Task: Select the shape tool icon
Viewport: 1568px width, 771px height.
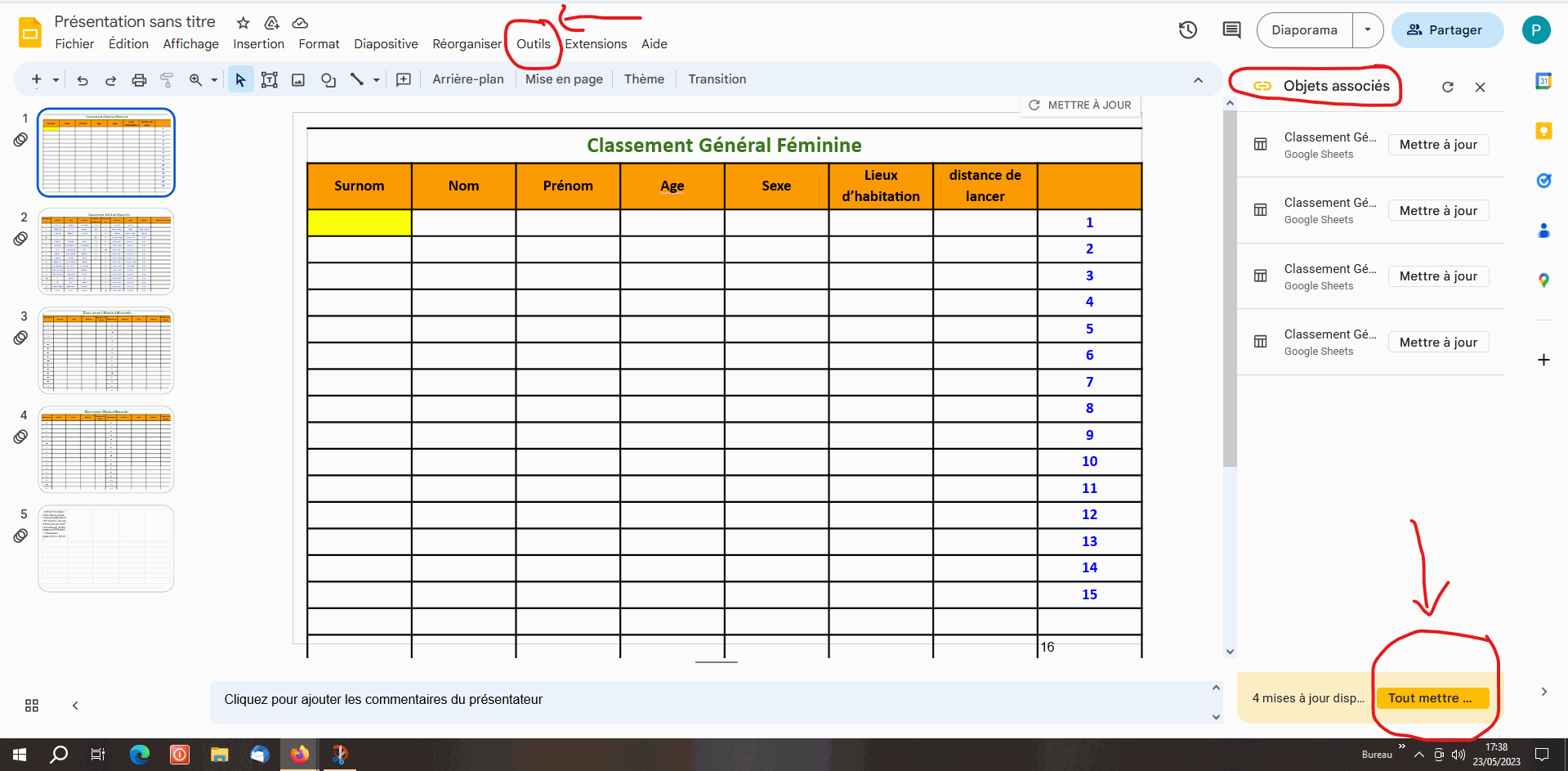Action: pyautogui.click(x=328, y=80)
